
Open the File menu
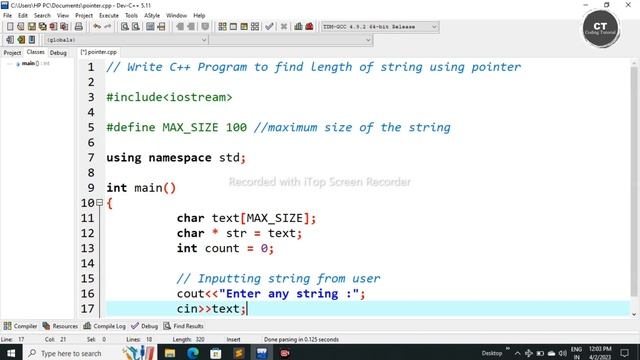tap(7, 16)
